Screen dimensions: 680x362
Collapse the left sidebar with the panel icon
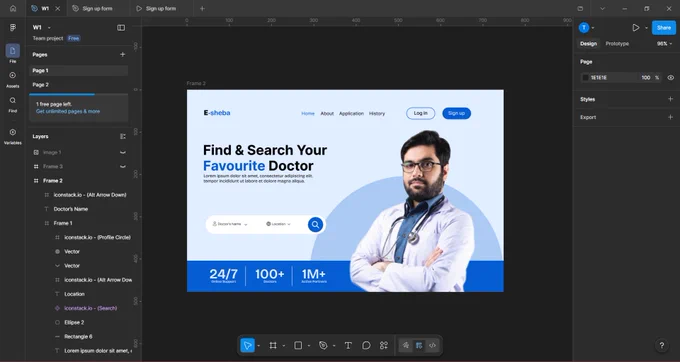coord(121,28)
